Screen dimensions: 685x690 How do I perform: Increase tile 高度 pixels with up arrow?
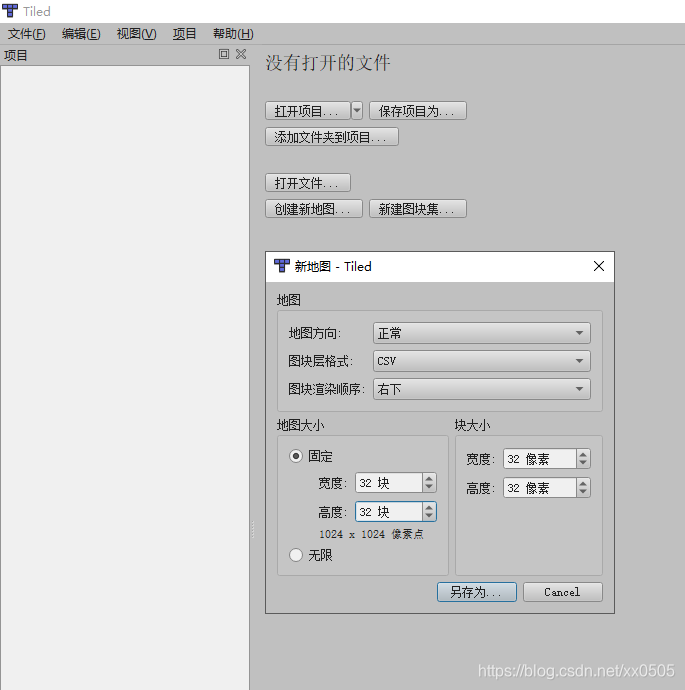click(x=583, y=483)
